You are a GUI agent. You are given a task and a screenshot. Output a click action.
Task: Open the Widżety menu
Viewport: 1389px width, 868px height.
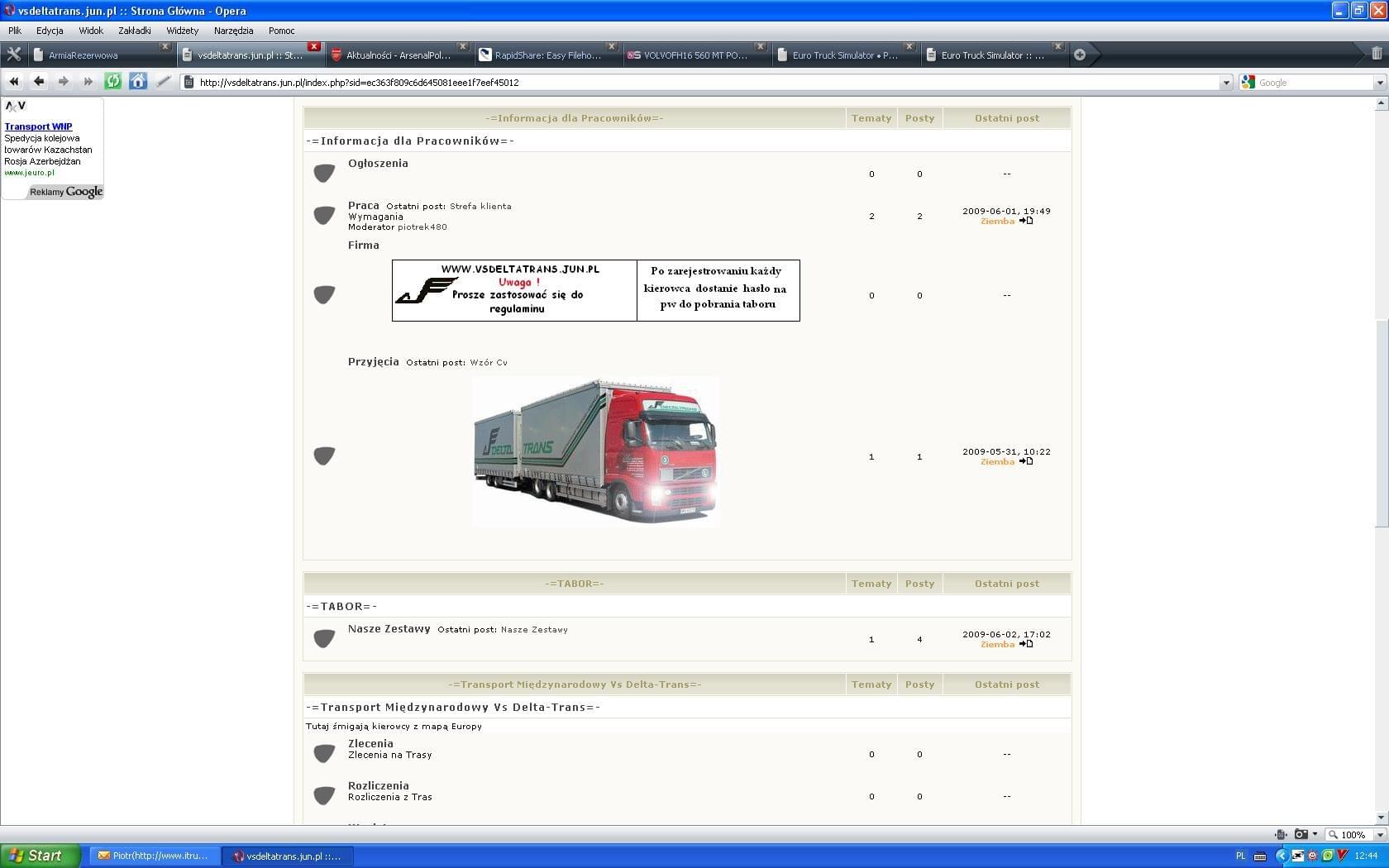pyautogui.click(x=182, y=31)
